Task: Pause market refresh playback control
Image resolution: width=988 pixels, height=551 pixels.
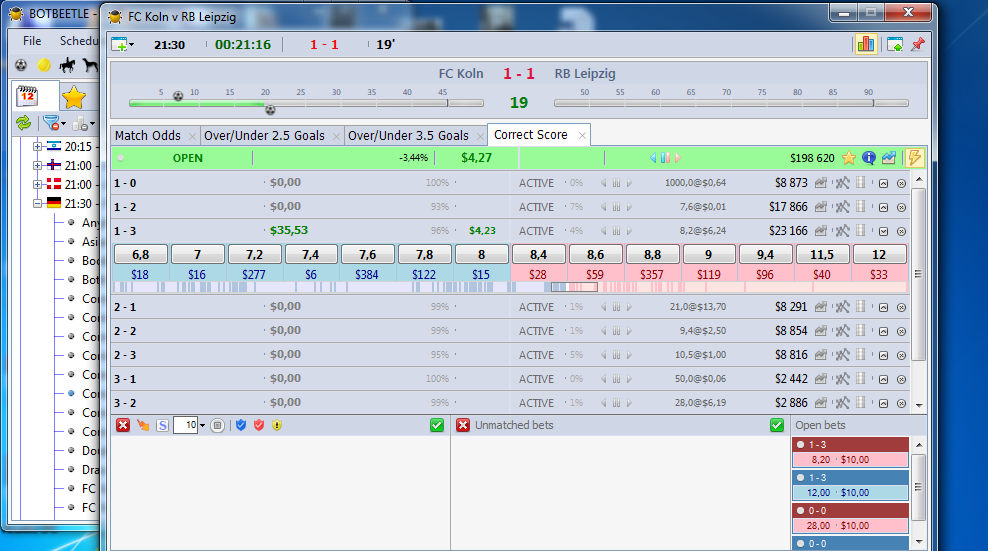Action: click(665, 158)
